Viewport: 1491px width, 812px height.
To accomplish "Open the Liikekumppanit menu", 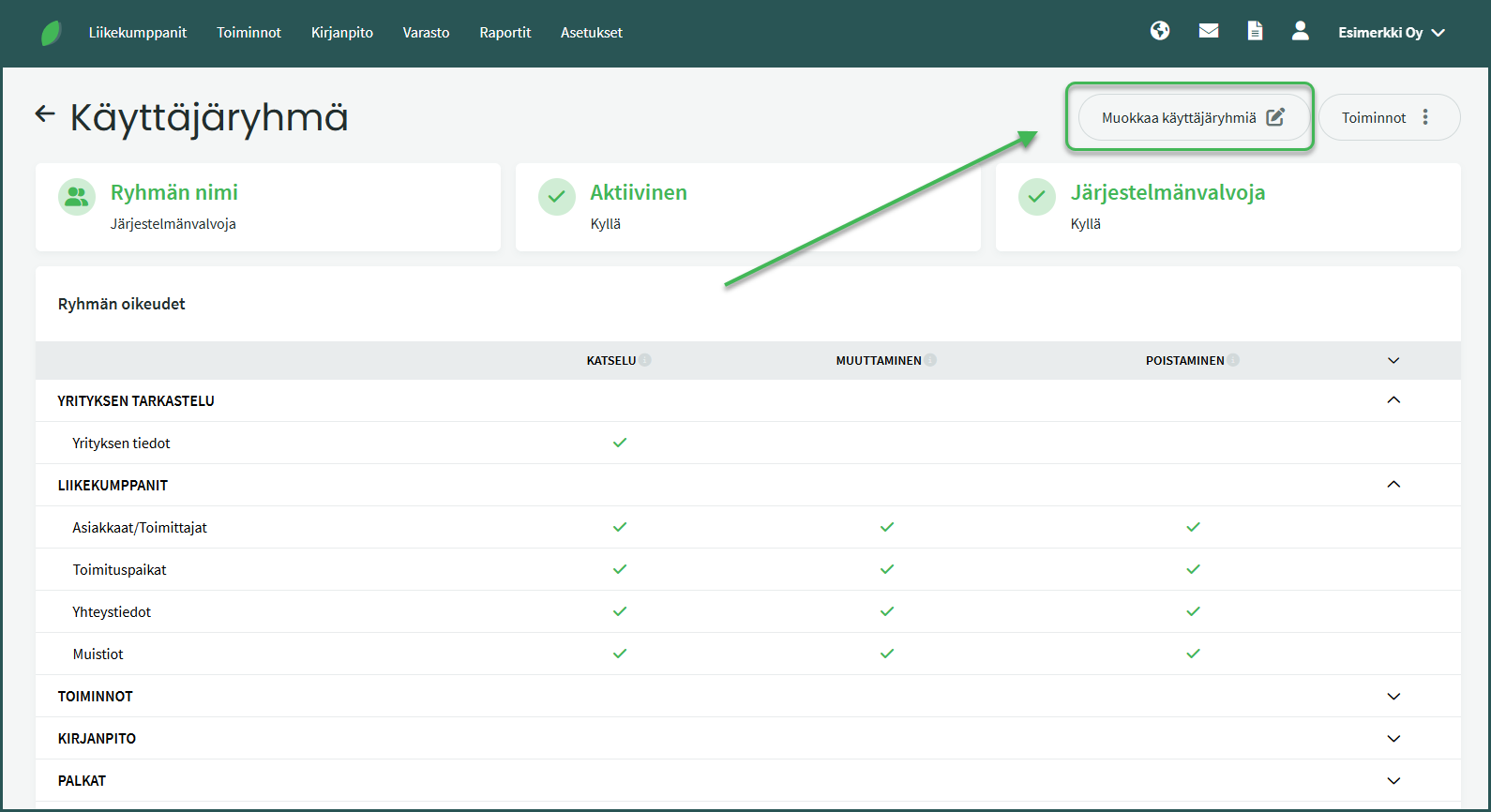I will pos(138,33).
